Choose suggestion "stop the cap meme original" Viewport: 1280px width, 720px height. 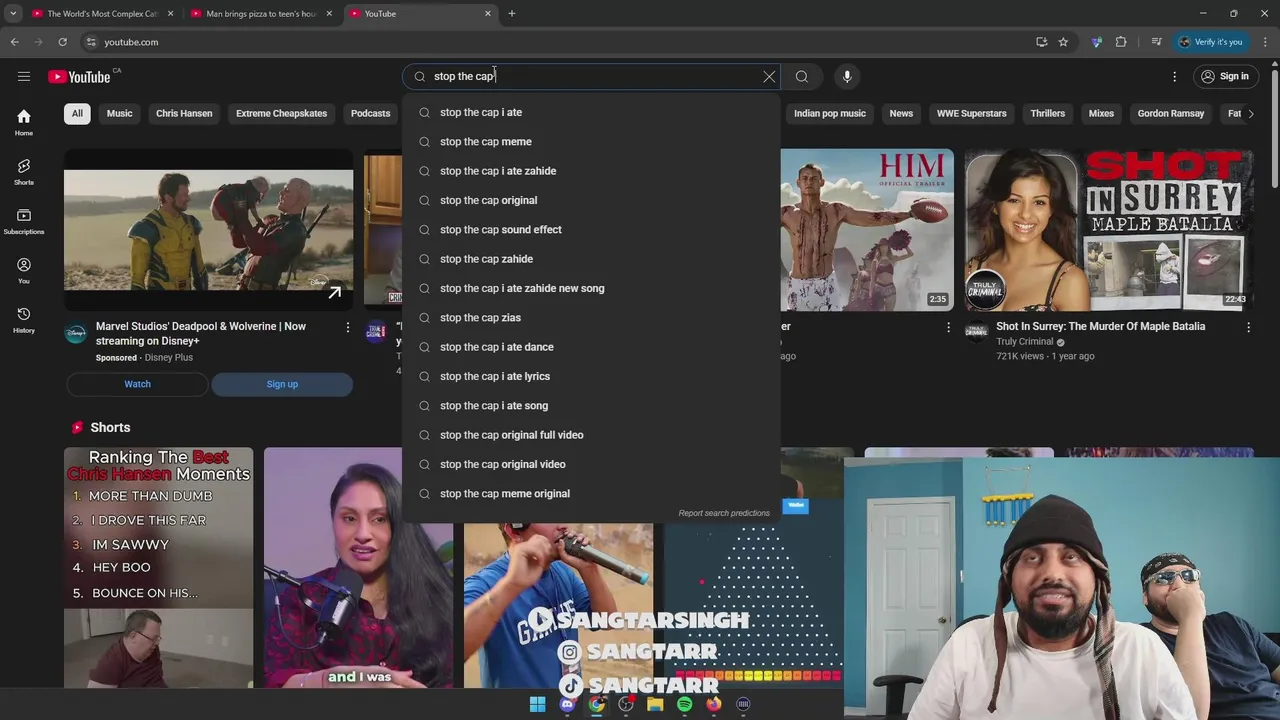click(591, 494)
